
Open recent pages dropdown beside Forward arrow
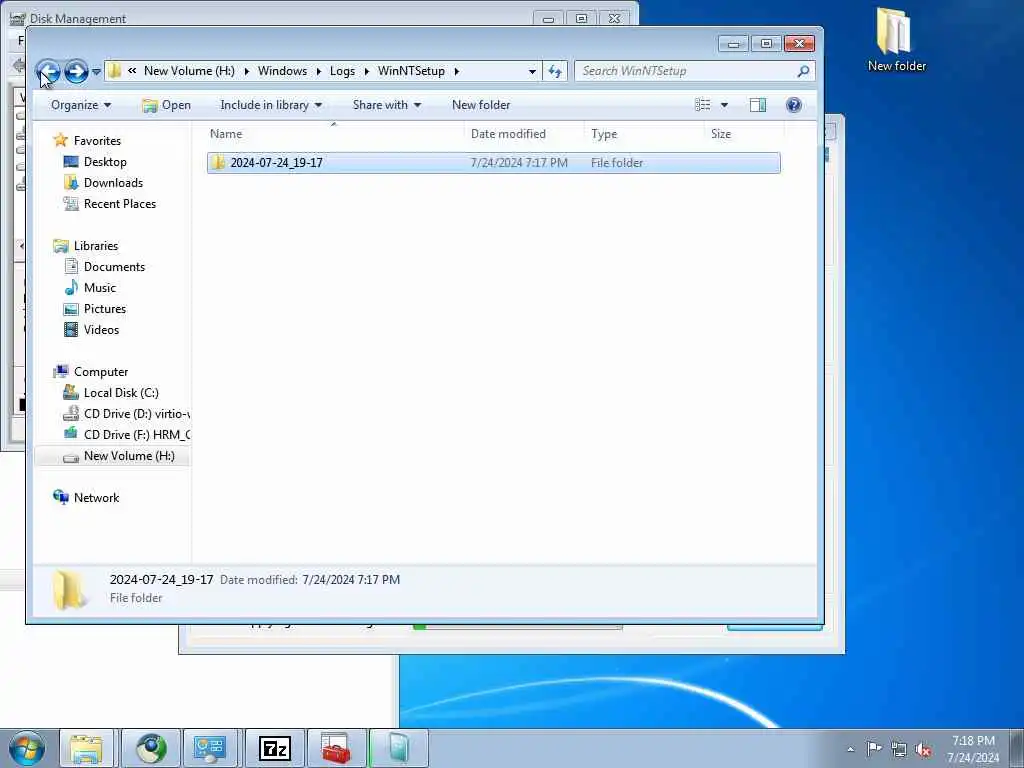coord(96,72)
